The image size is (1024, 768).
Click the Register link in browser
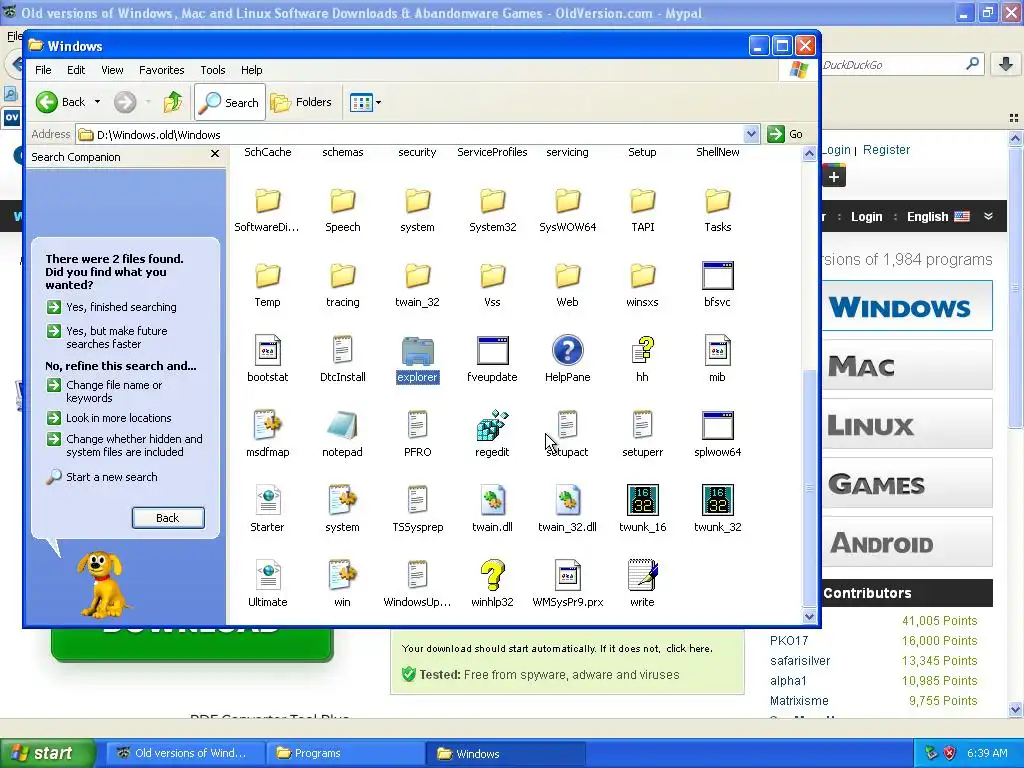(x=886, y=150)
